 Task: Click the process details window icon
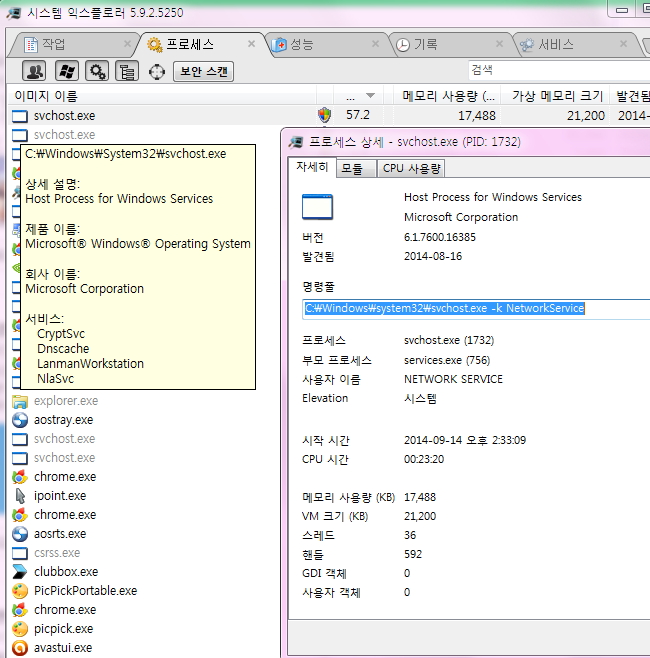click(296, 142)
